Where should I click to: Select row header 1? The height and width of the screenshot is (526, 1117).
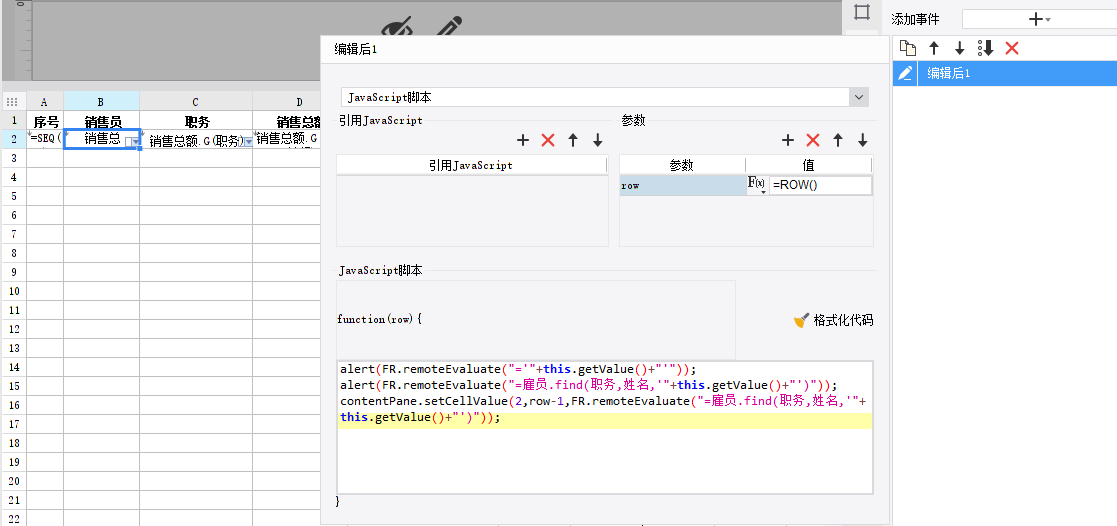(13, 121)
